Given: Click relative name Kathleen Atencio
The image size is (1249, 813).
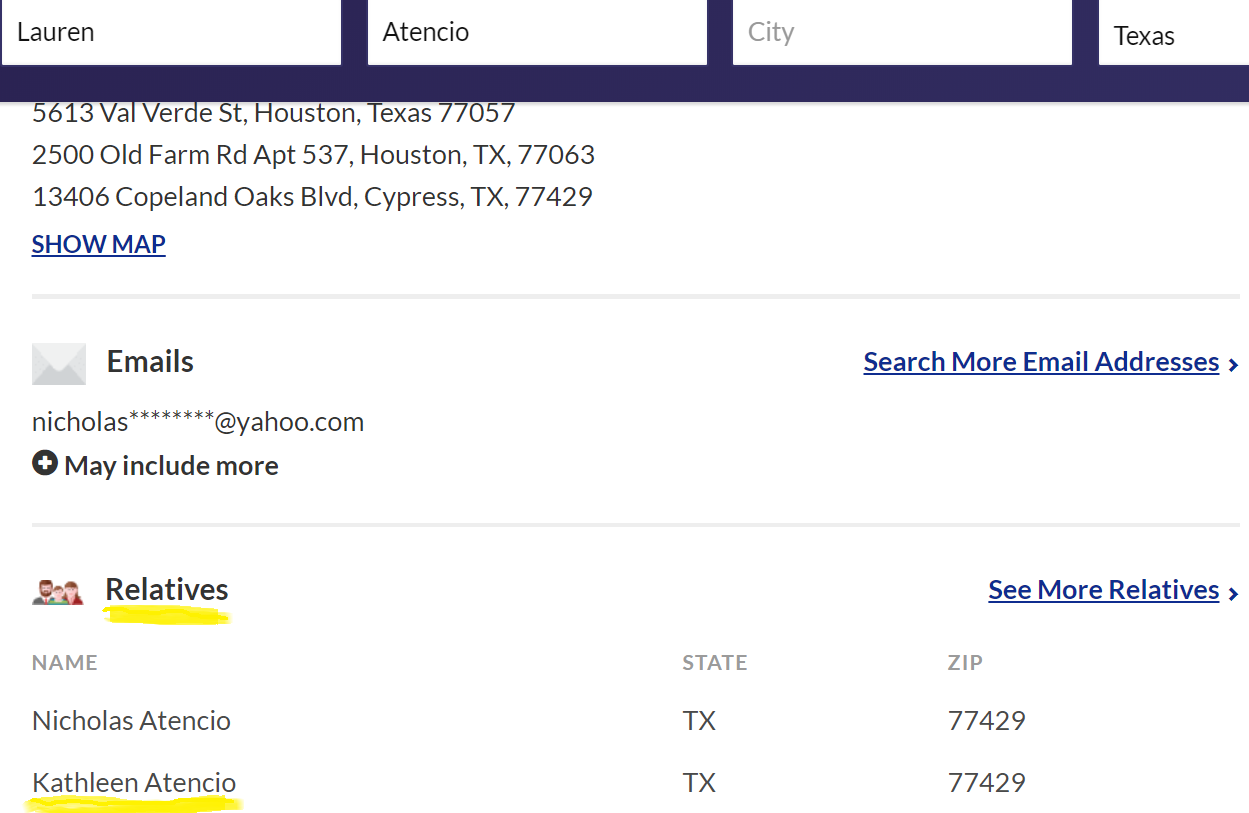Looking at the screenshot, I should click(134, 783).
